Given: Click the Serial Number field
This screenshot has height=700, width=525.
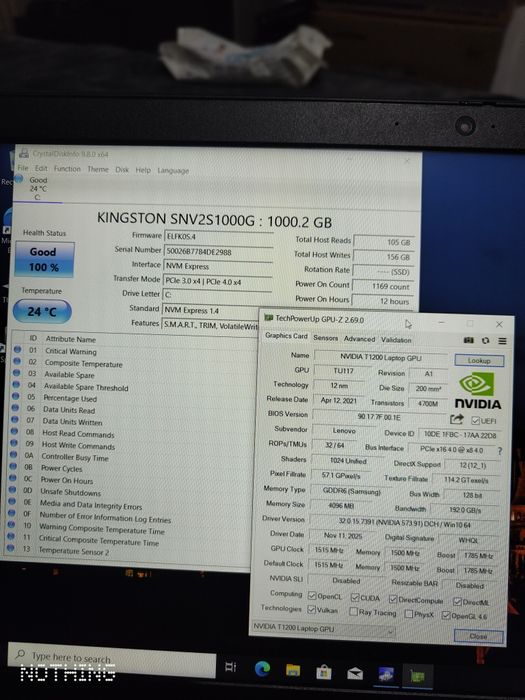Looking at the screenshot, I should pos(218,252).
